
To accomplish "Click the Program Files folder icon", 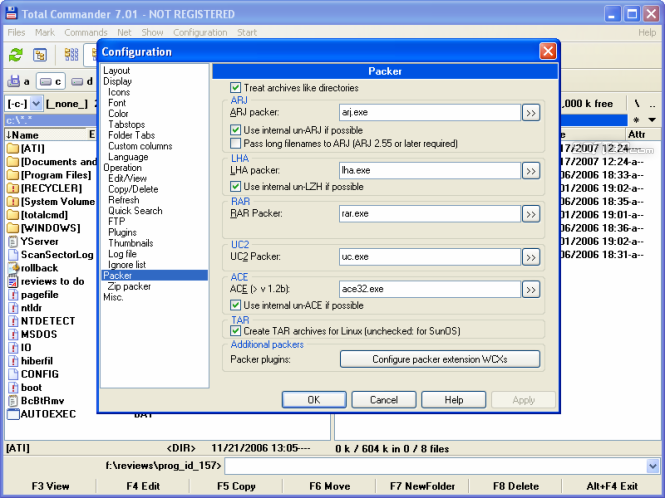I will [13, 175].
